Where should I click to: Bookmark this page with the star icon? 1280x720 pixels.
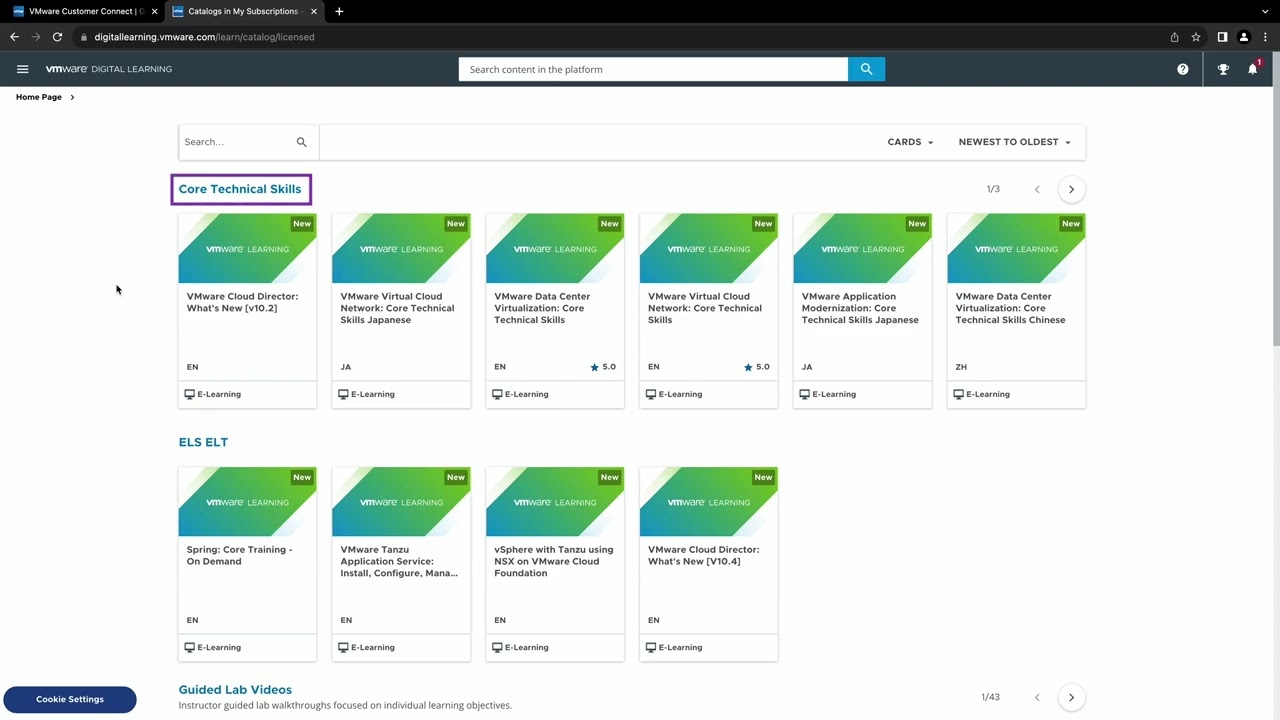[x=1196, y=37]
